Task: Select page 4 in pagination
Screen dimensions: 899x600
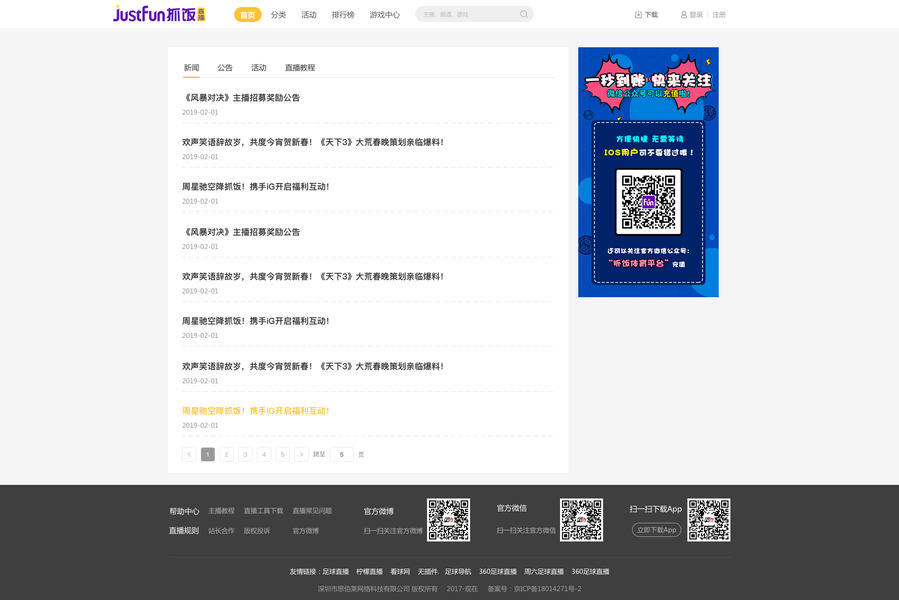Action: click(x=264, y=454)
